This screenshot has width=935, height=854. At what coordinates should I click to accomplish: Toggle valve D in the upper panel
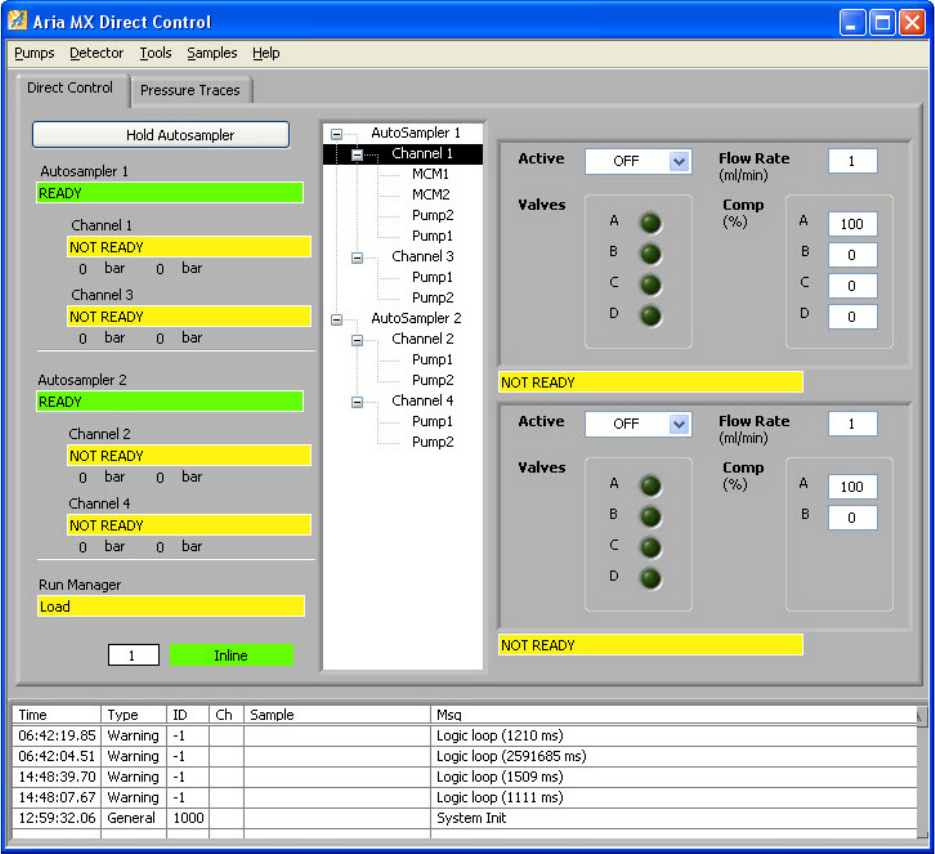pyautogui.click(x=650, y=315)
